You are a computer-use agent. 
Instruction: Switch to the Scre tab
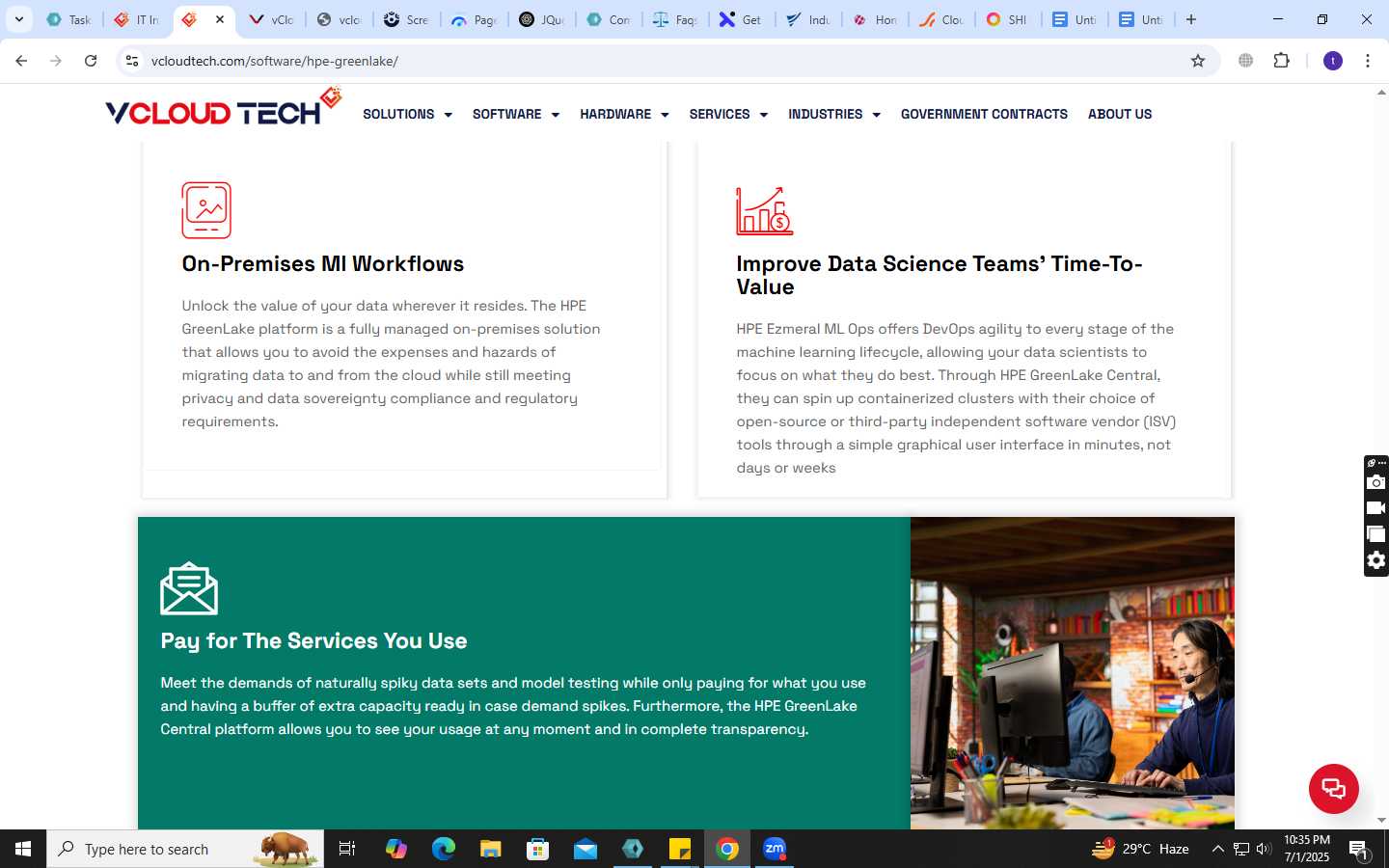407,19
